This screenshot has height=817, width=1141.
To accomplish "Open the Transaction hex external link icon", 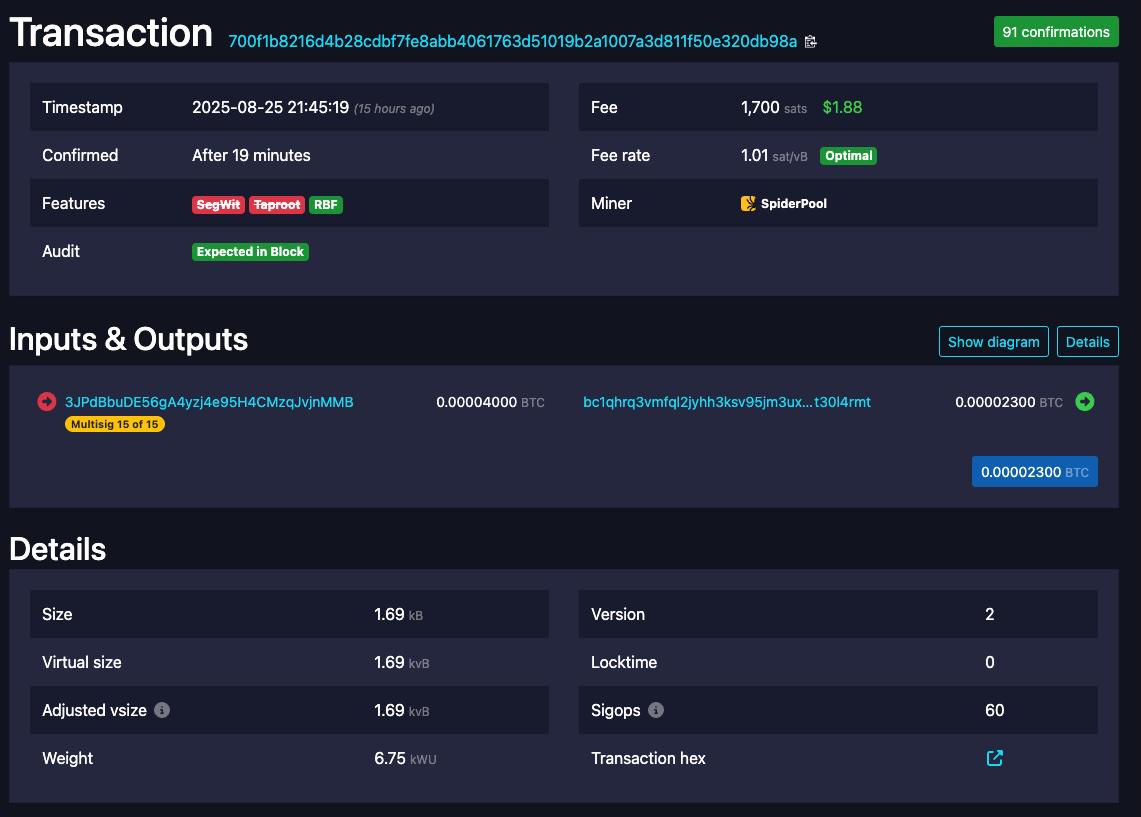I will pyautogui.click(x=994, y=758).
